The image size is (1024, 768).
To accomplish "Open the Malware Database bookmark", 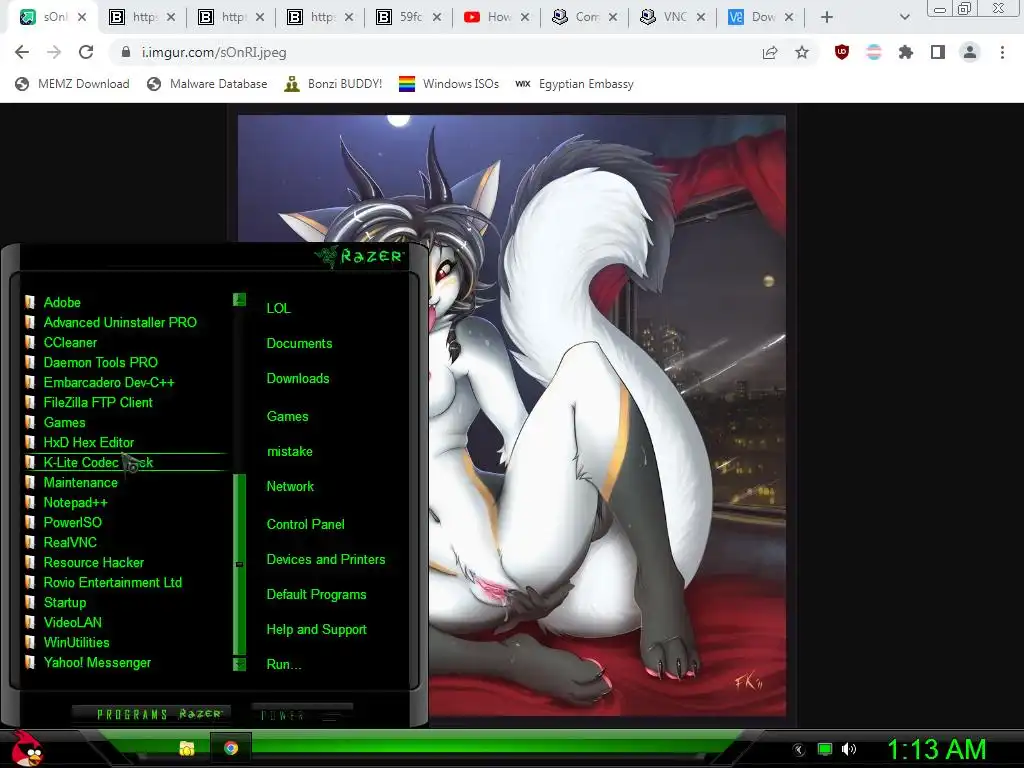I will [207, 84].
